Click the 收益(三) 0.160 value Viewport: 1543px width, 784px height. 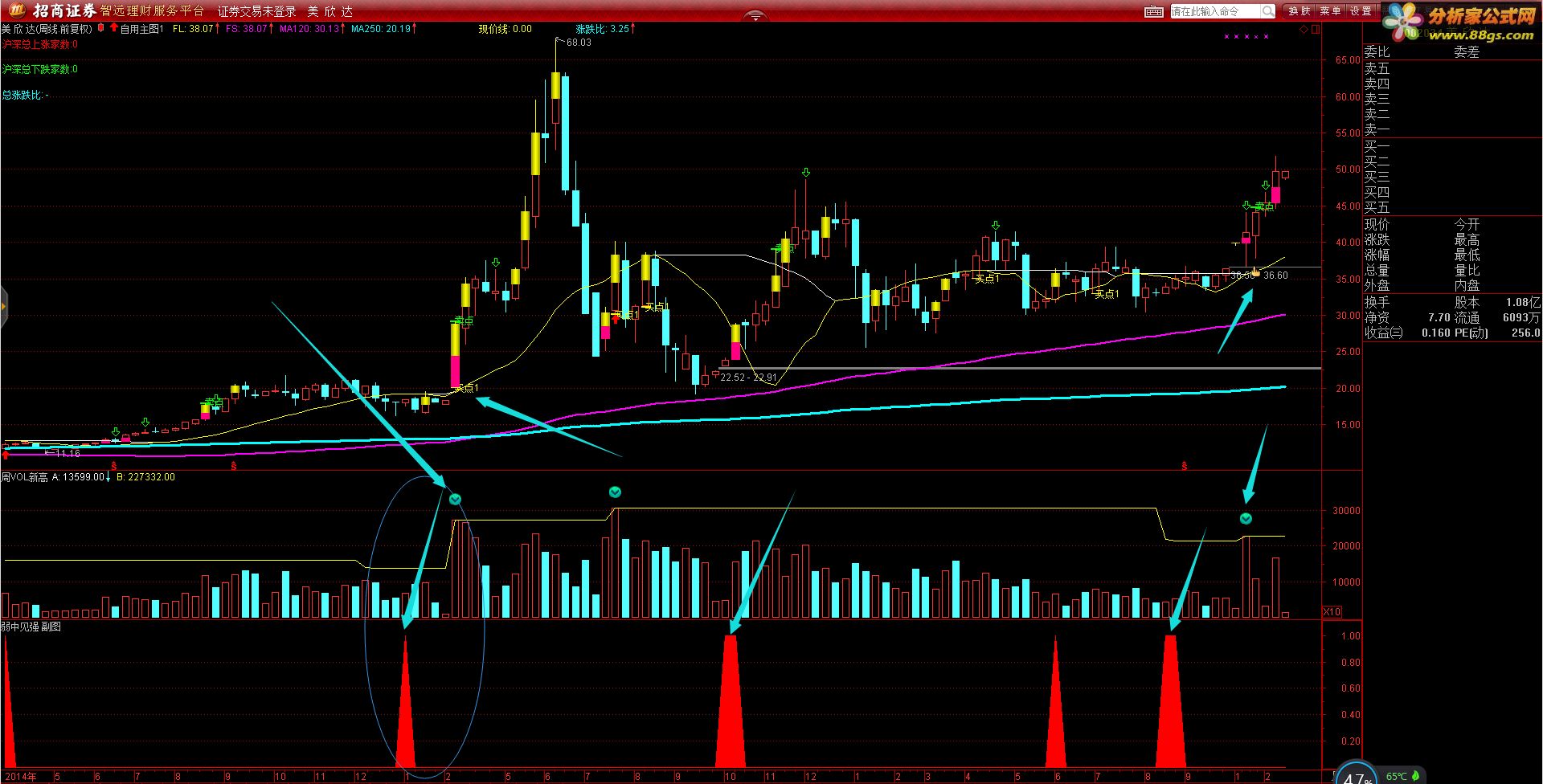(1407, 333)
